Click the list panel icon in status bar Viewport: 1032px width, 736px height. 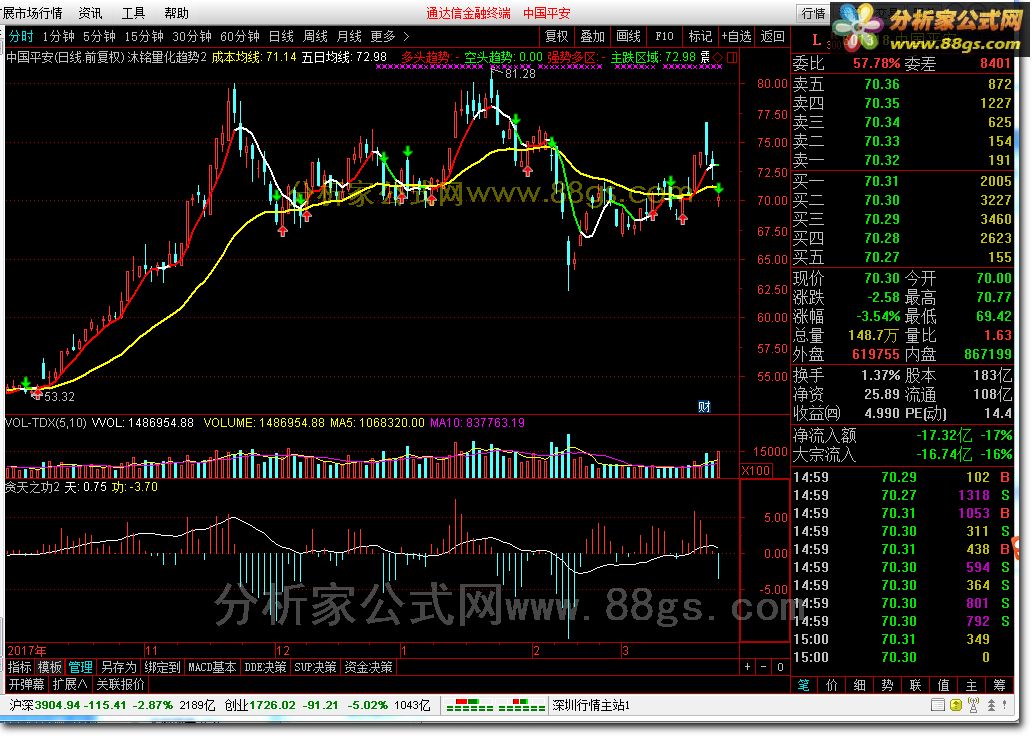(x=938, y=705)
